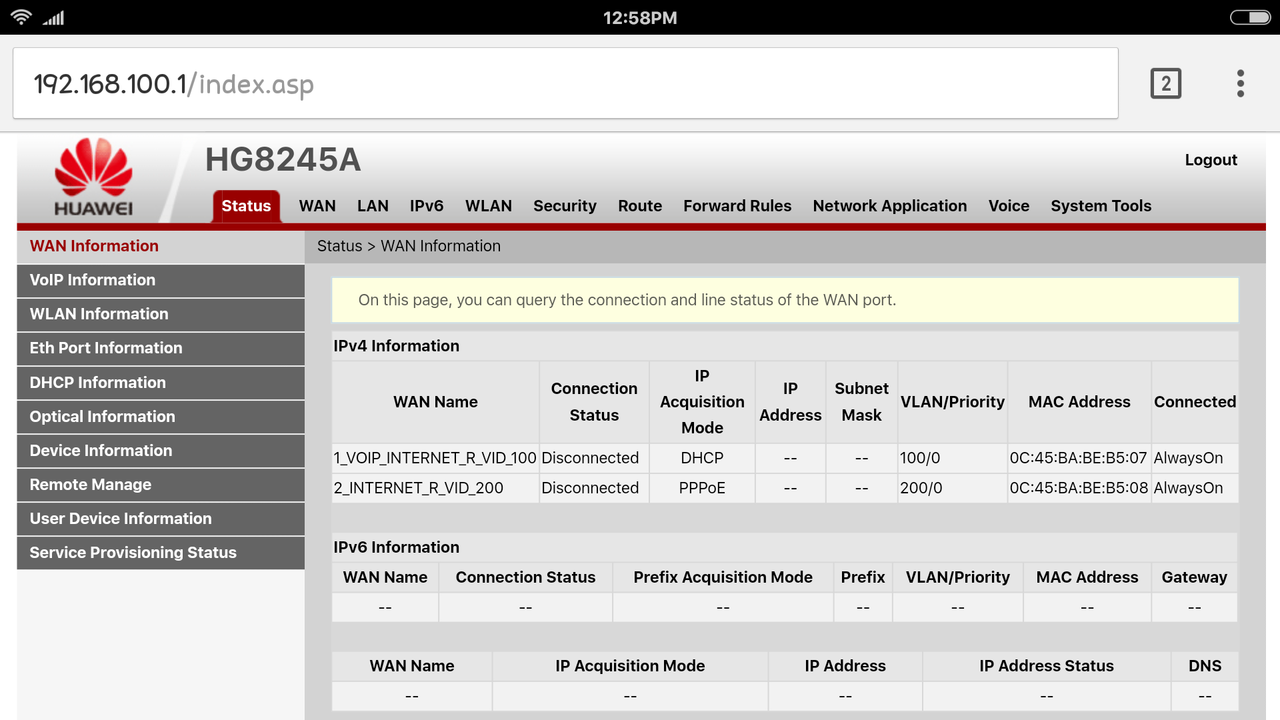Click the yellow WAN port help notice
Screen dimensions: 1280x720
(785, 300)
